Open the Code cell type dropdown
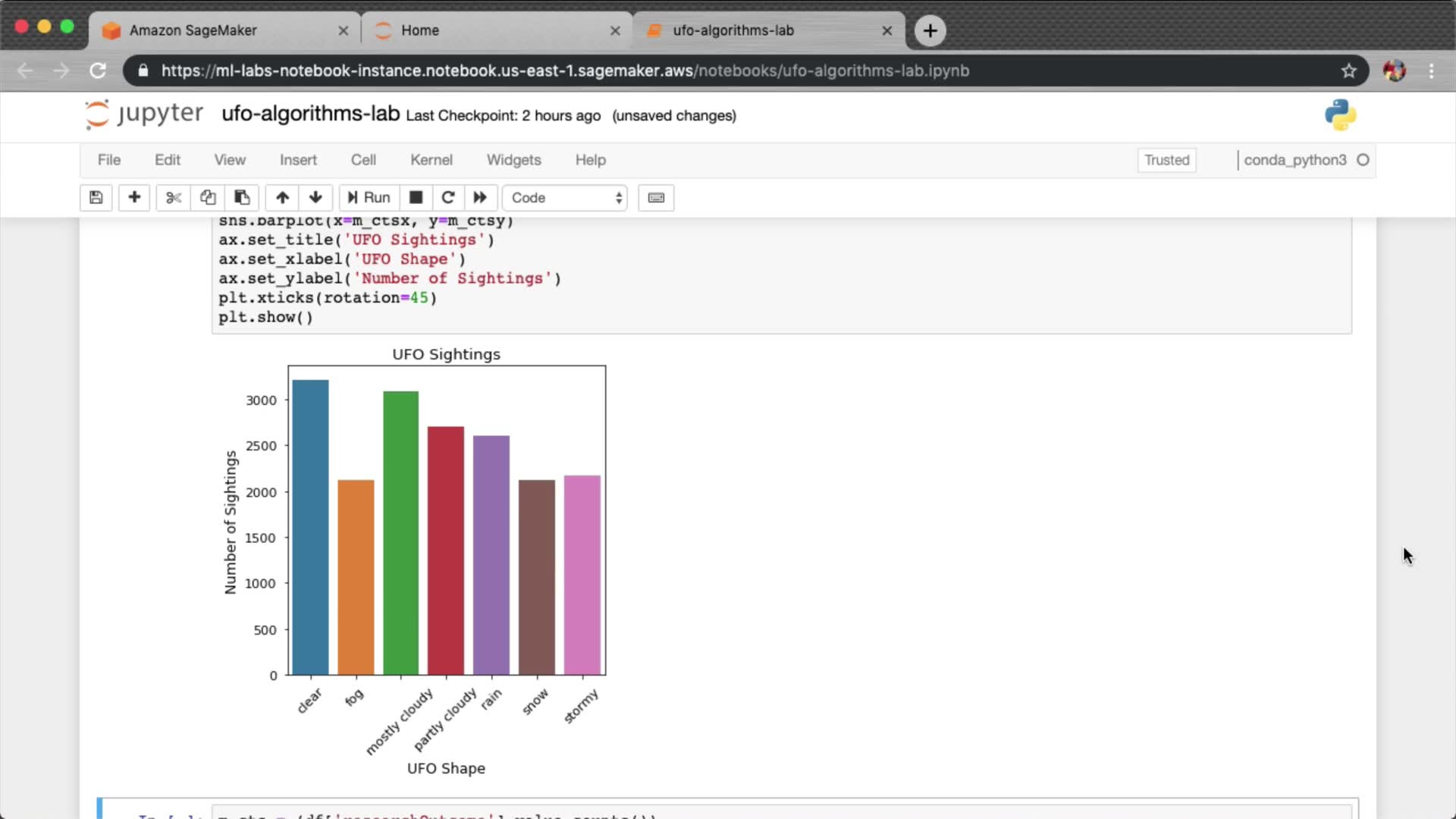This screenshot has height=819, width=1456. pyautogui.click(x=565, y=198)
